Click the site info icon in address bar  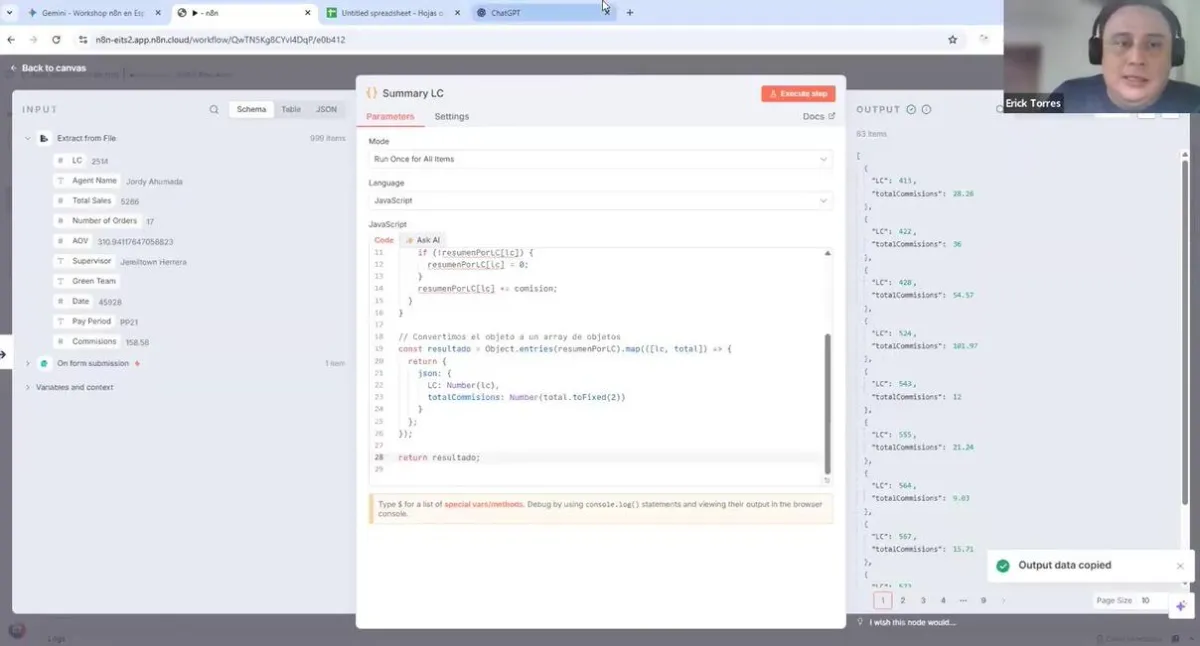pyautogui.click(x=84, y=39)
